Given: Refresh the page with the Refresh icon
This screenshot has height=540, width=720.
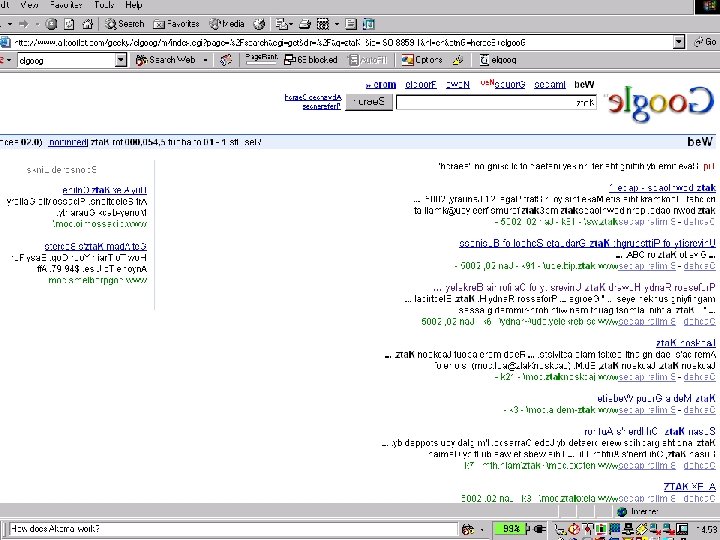Looking at the screenshot, I should click(69, 24).
